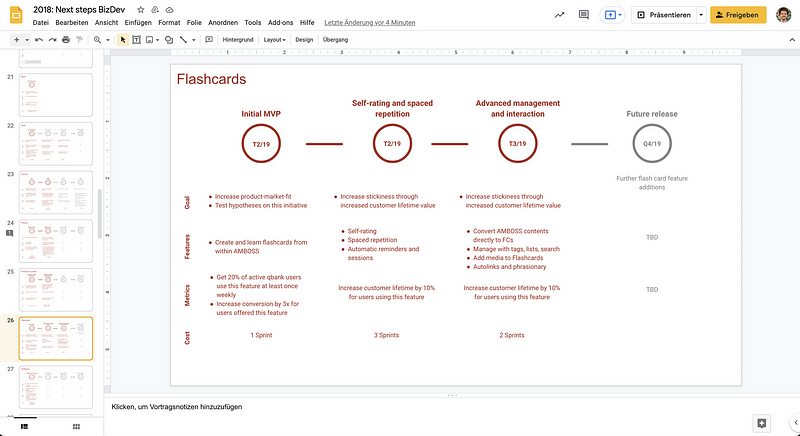Select the 'Q4/19' circle on the slide
800x436 pixels.
pos(652,144)
